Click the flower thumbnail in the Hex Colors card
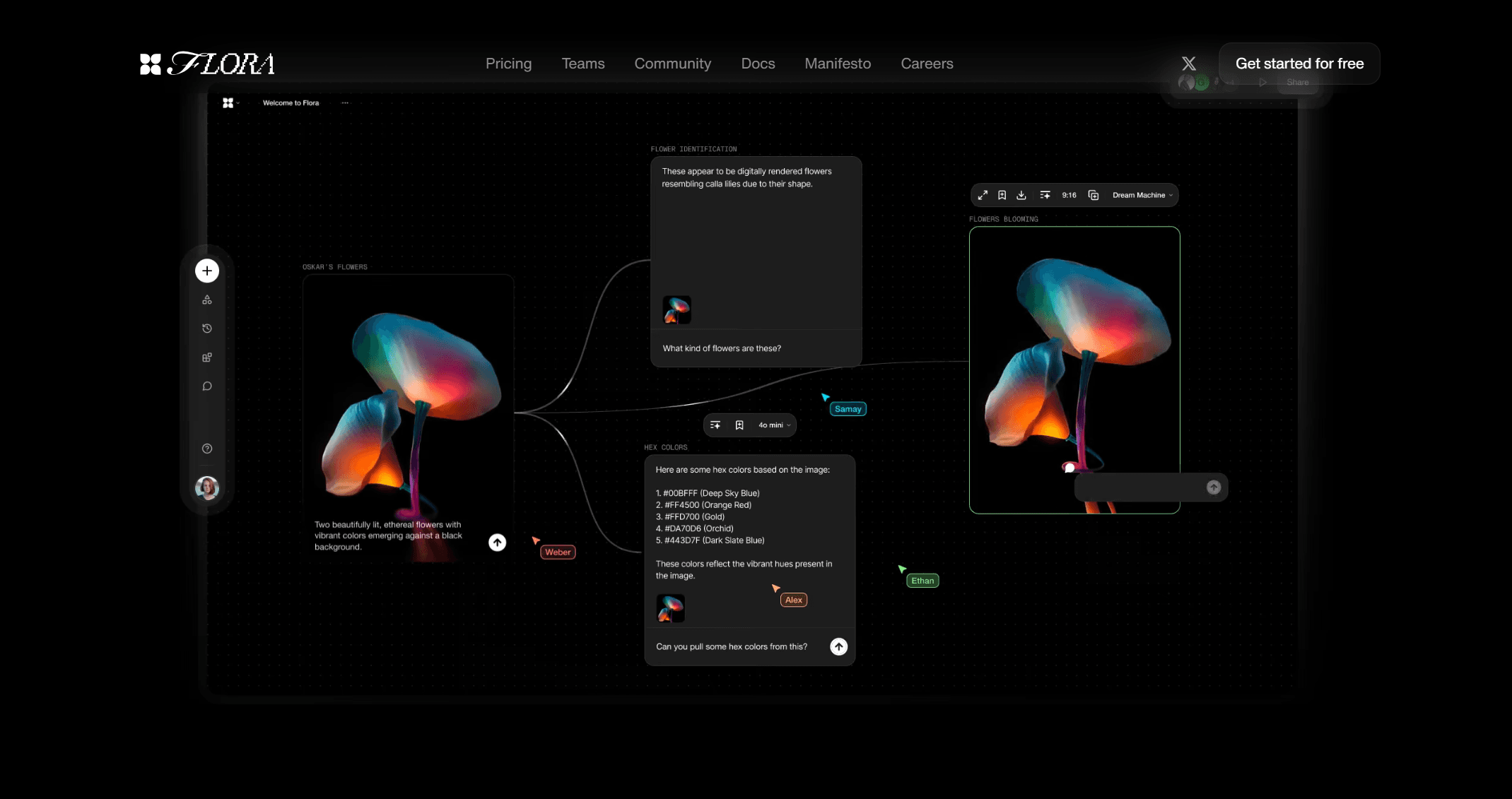 670,608
